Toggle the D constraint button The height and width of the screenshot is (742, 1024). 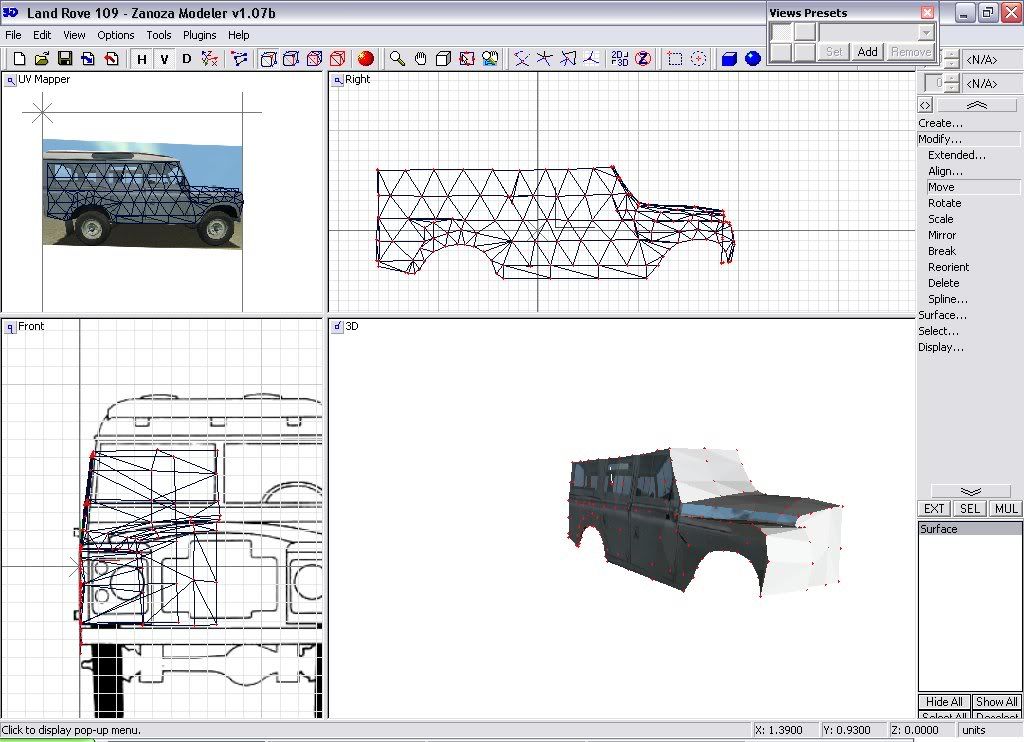186,59
